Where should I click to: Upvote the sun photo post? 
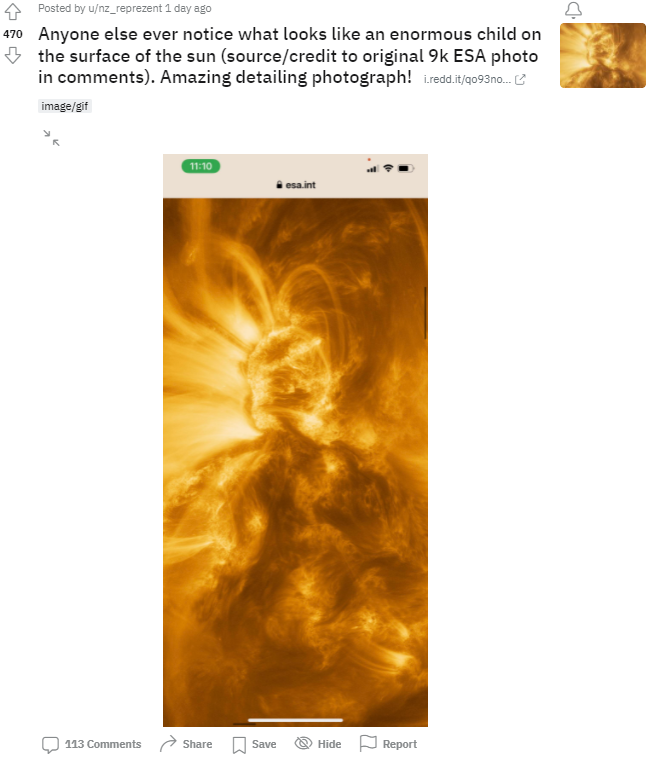(x=13, y=12)
